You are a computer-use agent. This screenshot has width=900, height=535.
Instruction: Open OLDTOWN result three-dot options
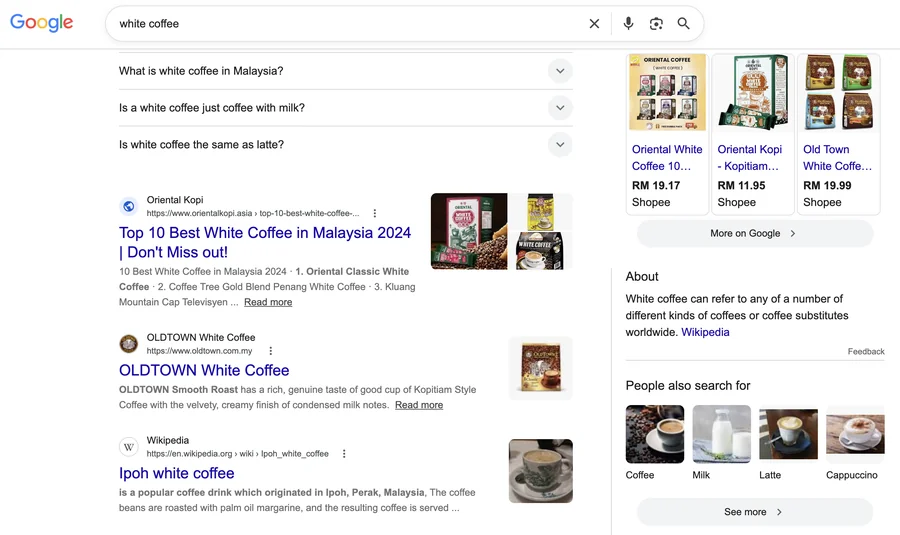tap(271, 351)
